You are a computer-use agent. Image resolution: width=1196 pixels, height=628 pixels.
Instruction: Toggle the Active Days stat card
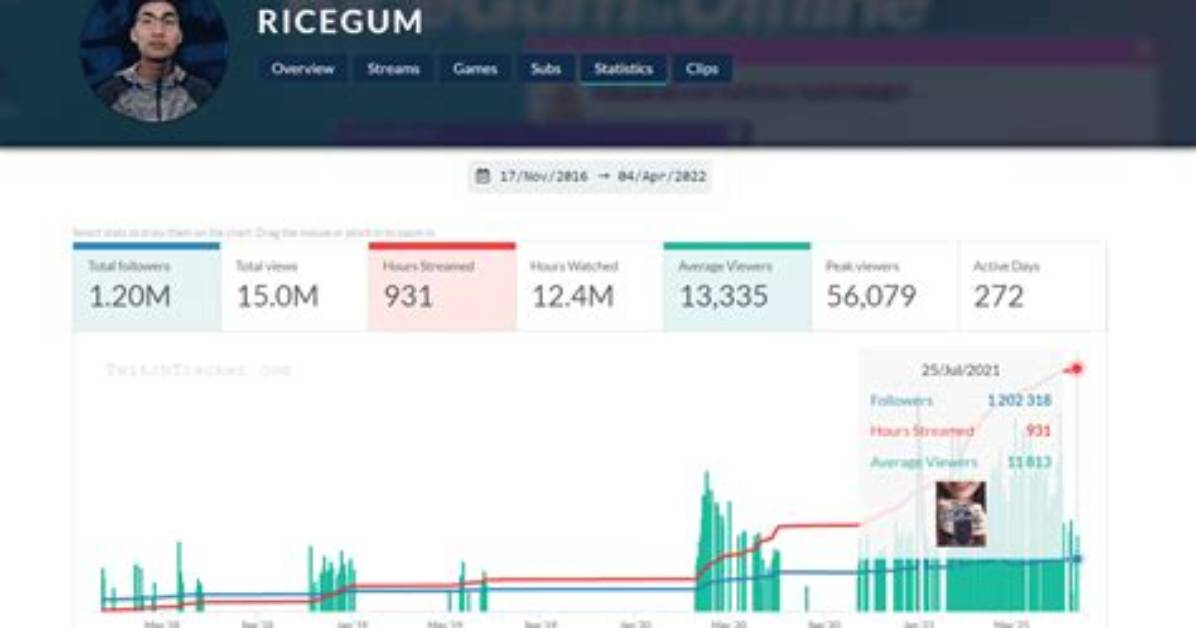pyautogui.click(x=1032, y=287)
